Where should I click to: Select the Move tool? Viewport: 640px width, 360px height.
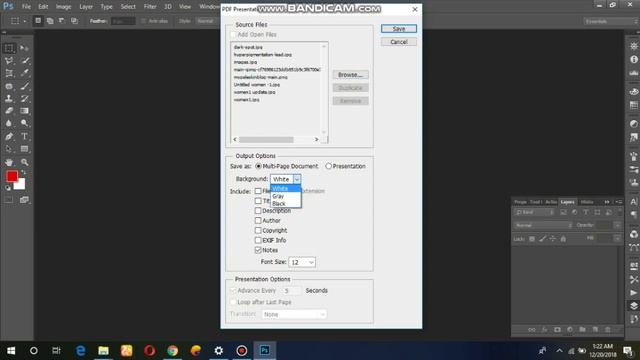pos(24,48)
